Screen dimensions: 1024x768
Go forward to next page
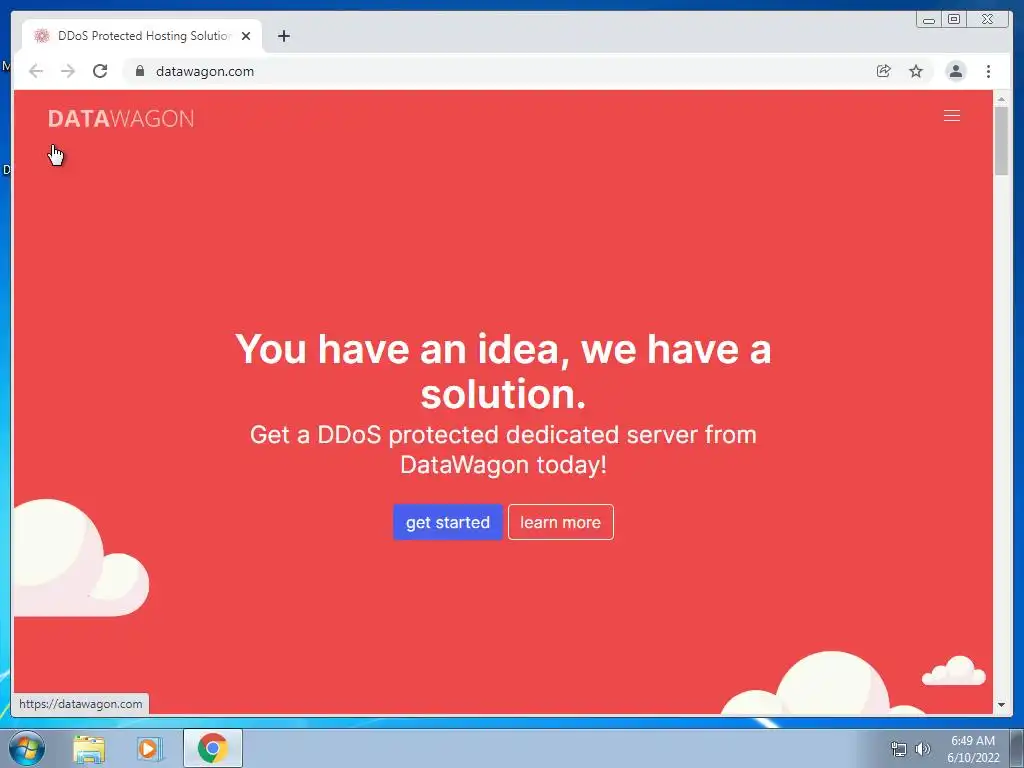68,71
